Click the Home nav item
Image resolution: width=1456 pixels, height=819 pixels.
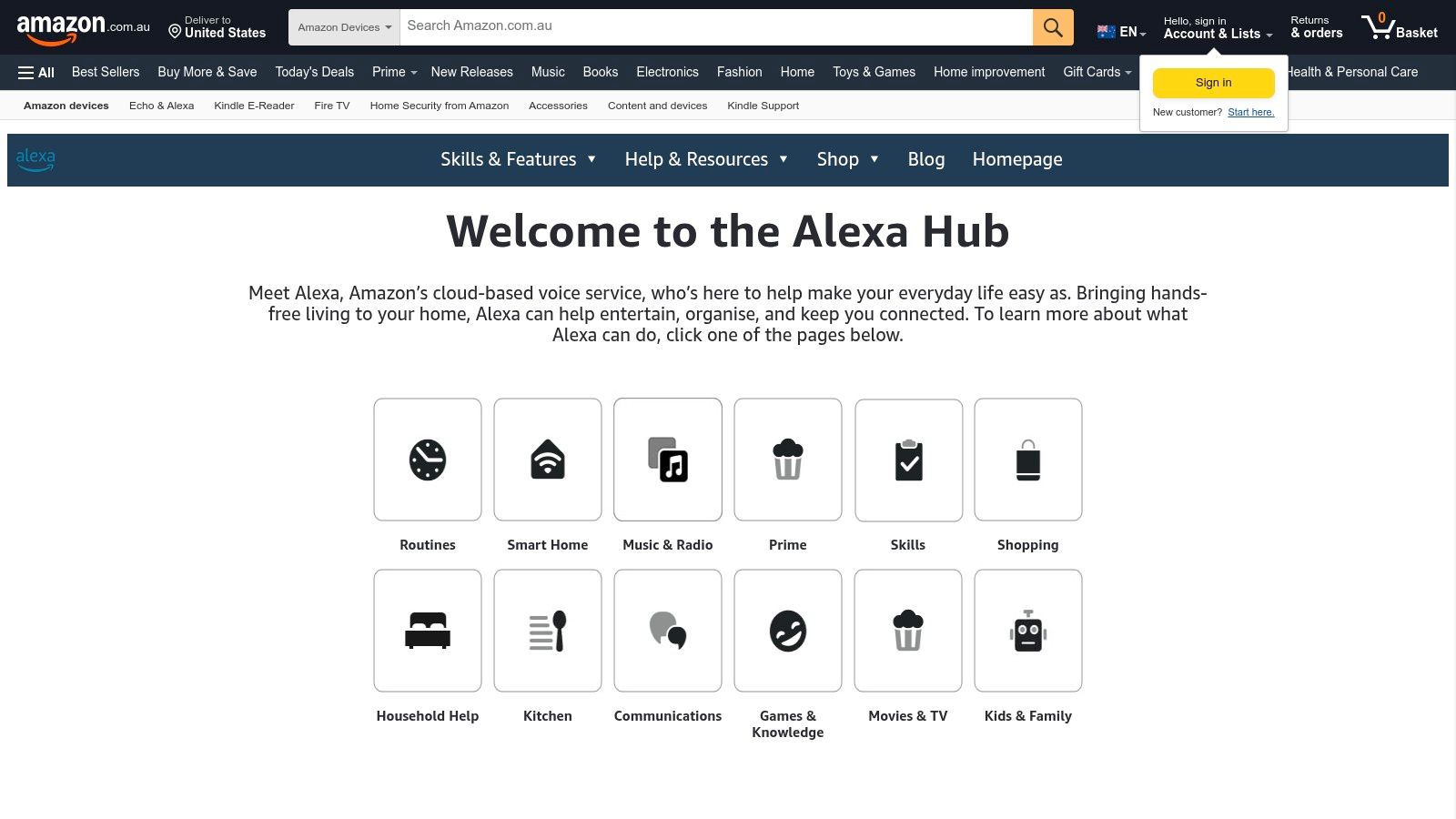pos(797,72)
